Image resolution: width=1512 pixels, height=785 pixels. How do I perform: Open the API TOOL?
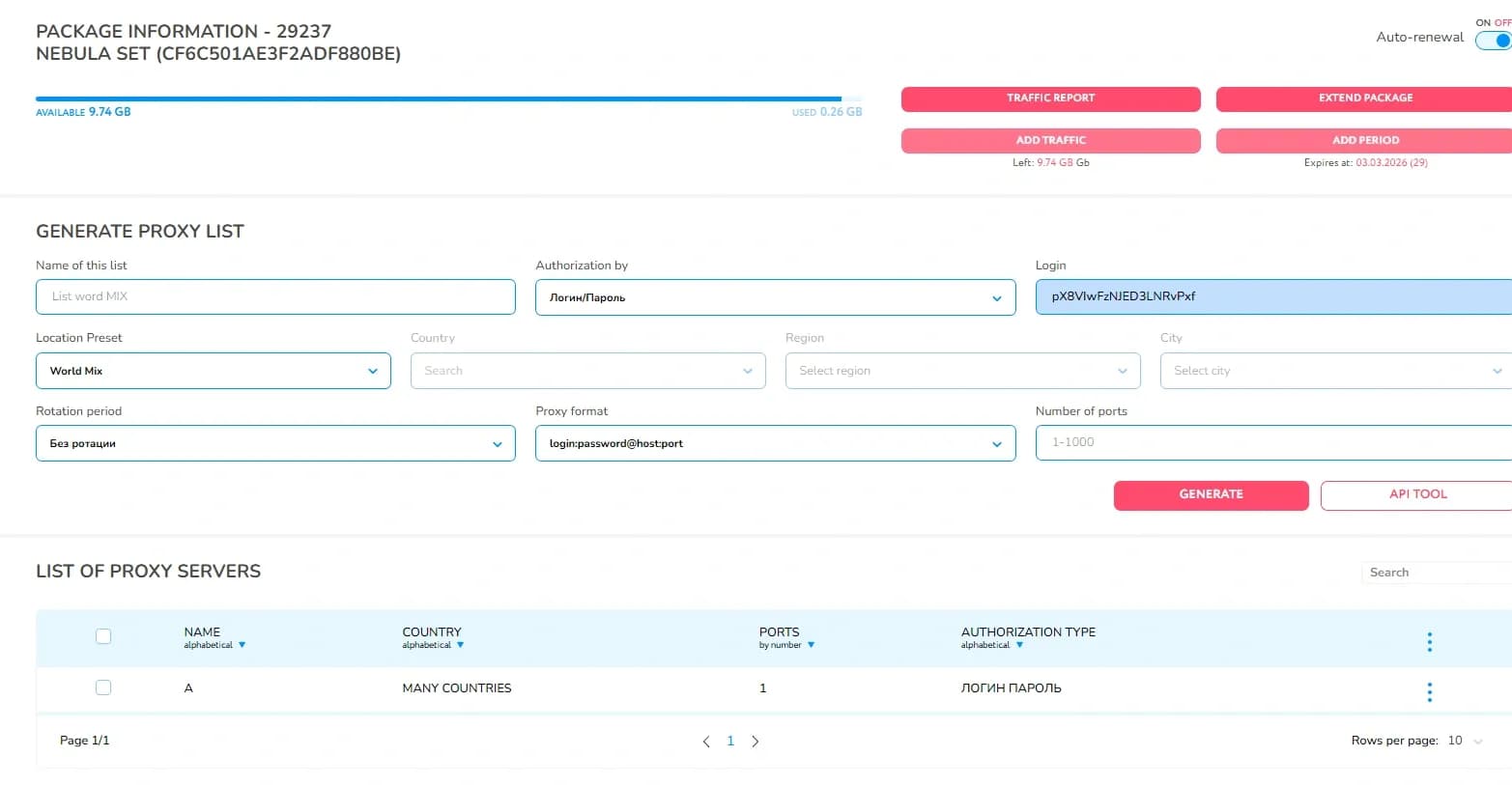[x=1417, y=494]
